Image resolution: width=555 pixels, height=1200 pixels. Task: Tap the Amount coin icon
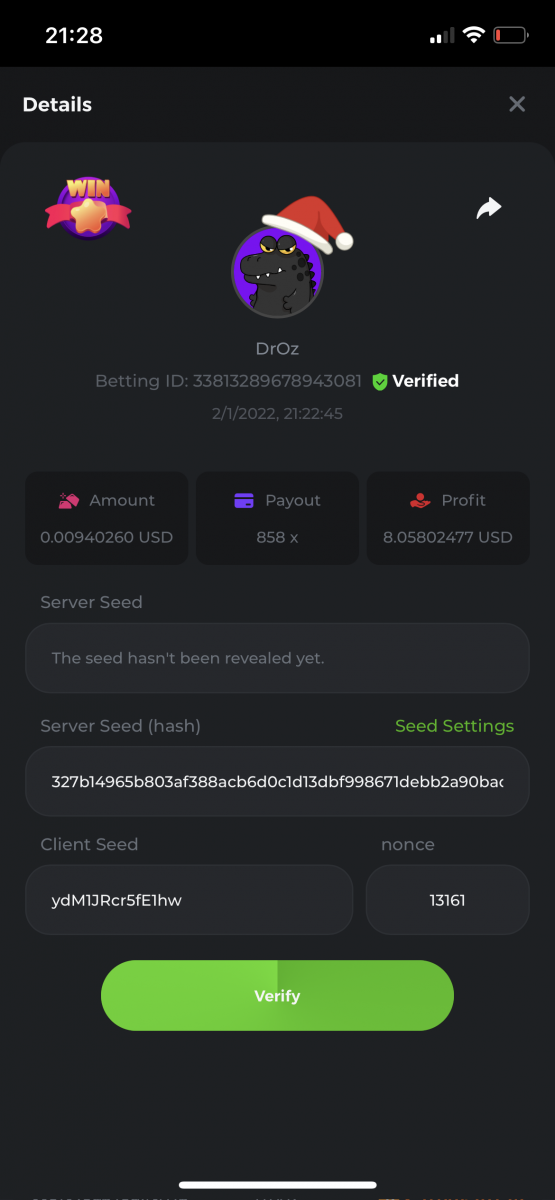69,500
